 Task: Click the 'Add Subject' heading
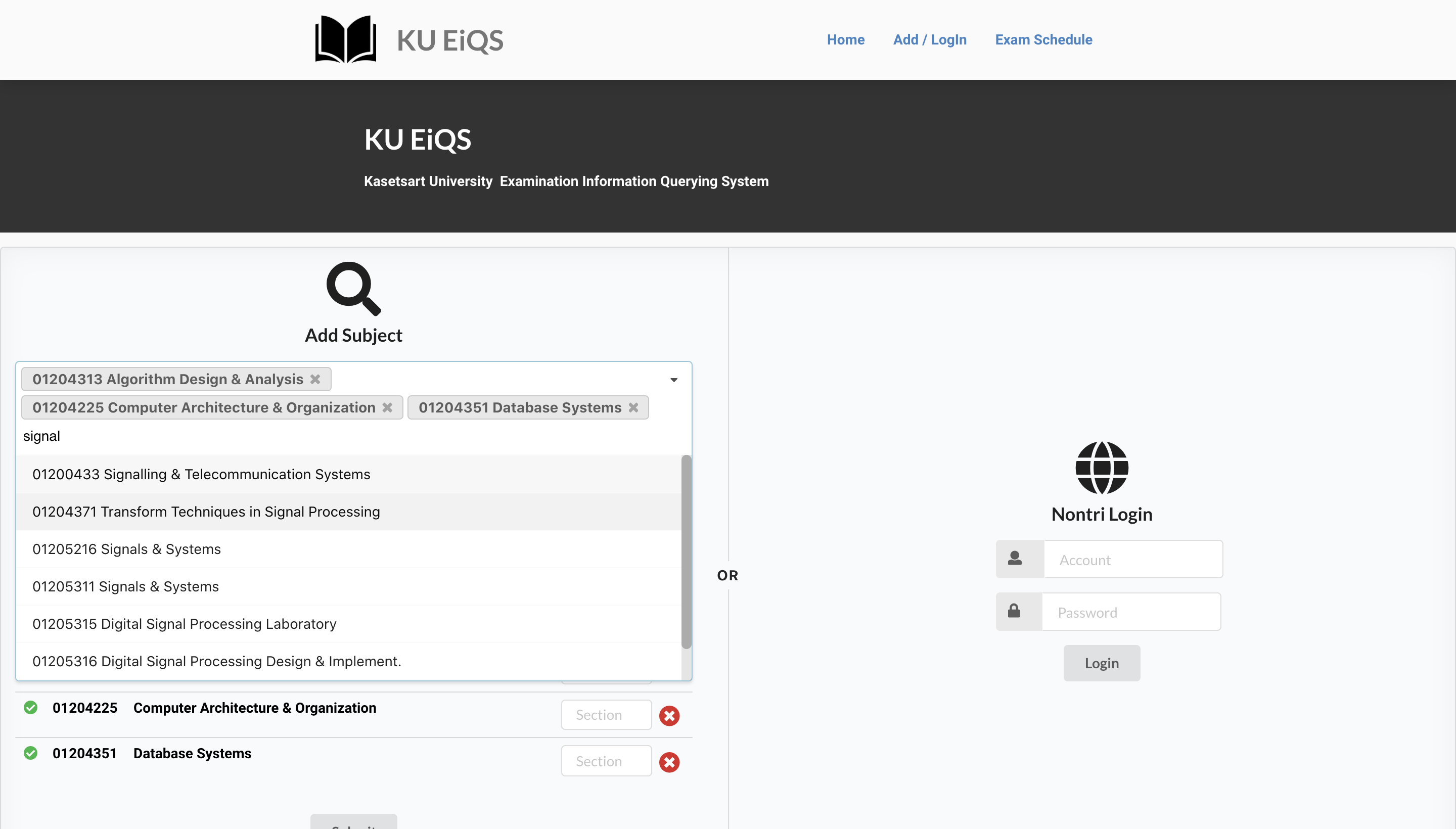[x=353, y=335]
